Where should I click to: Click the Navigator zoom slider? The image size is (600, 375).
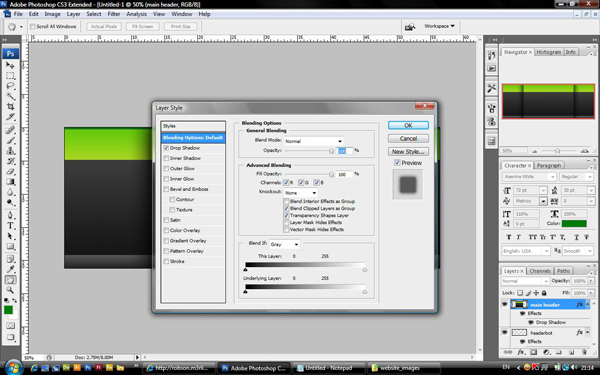557,151
